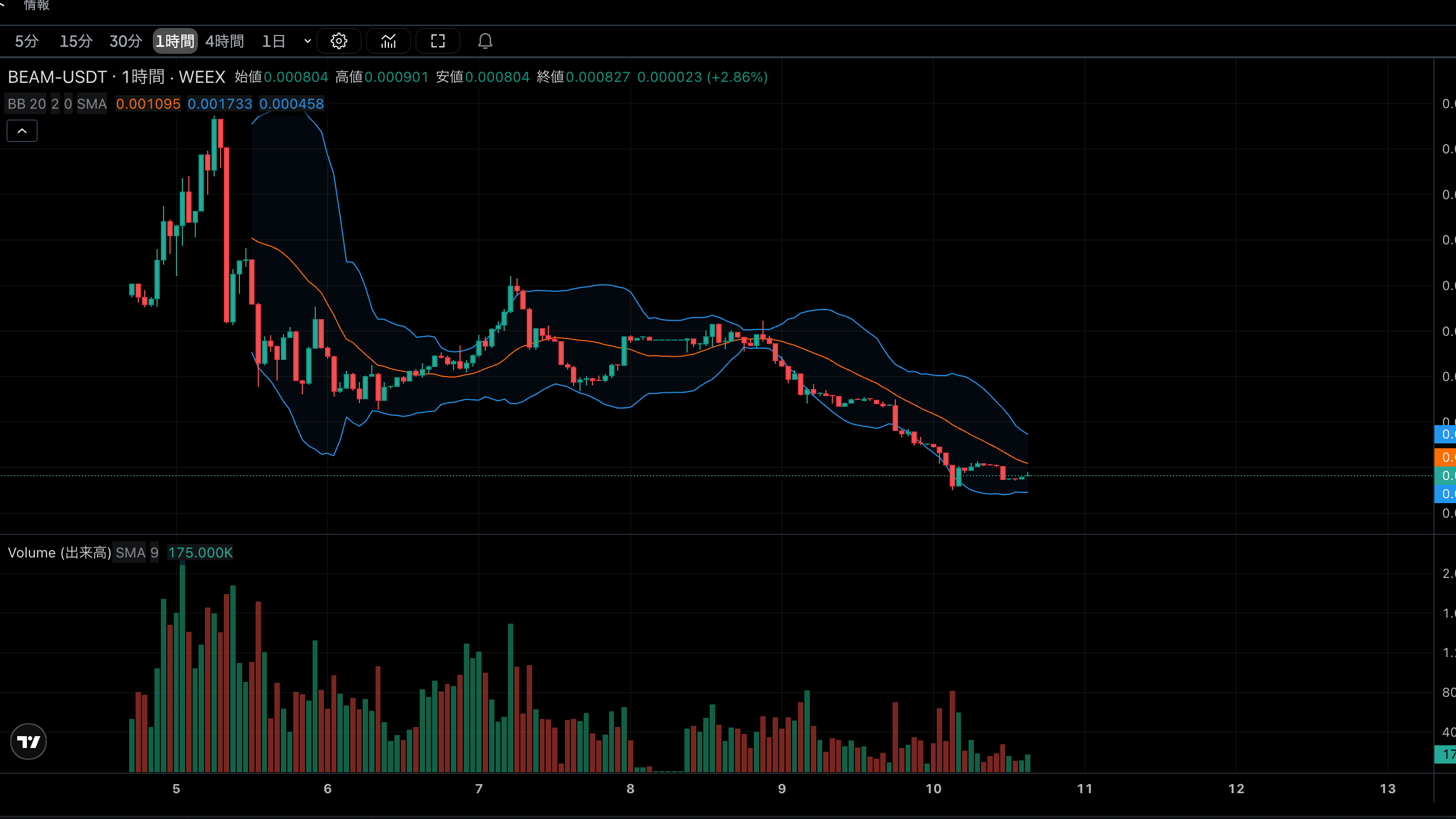Click the orange BB basis value 0.001095
Screen dimensions: 1456x819
pyautogui.click(x=148, y=104)
